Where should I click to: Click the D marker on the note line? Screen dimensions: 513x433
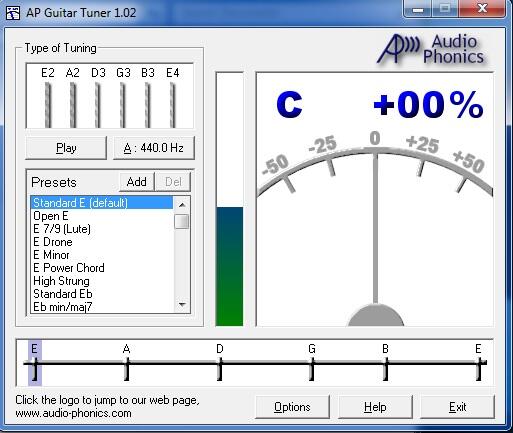pos(220,363)
